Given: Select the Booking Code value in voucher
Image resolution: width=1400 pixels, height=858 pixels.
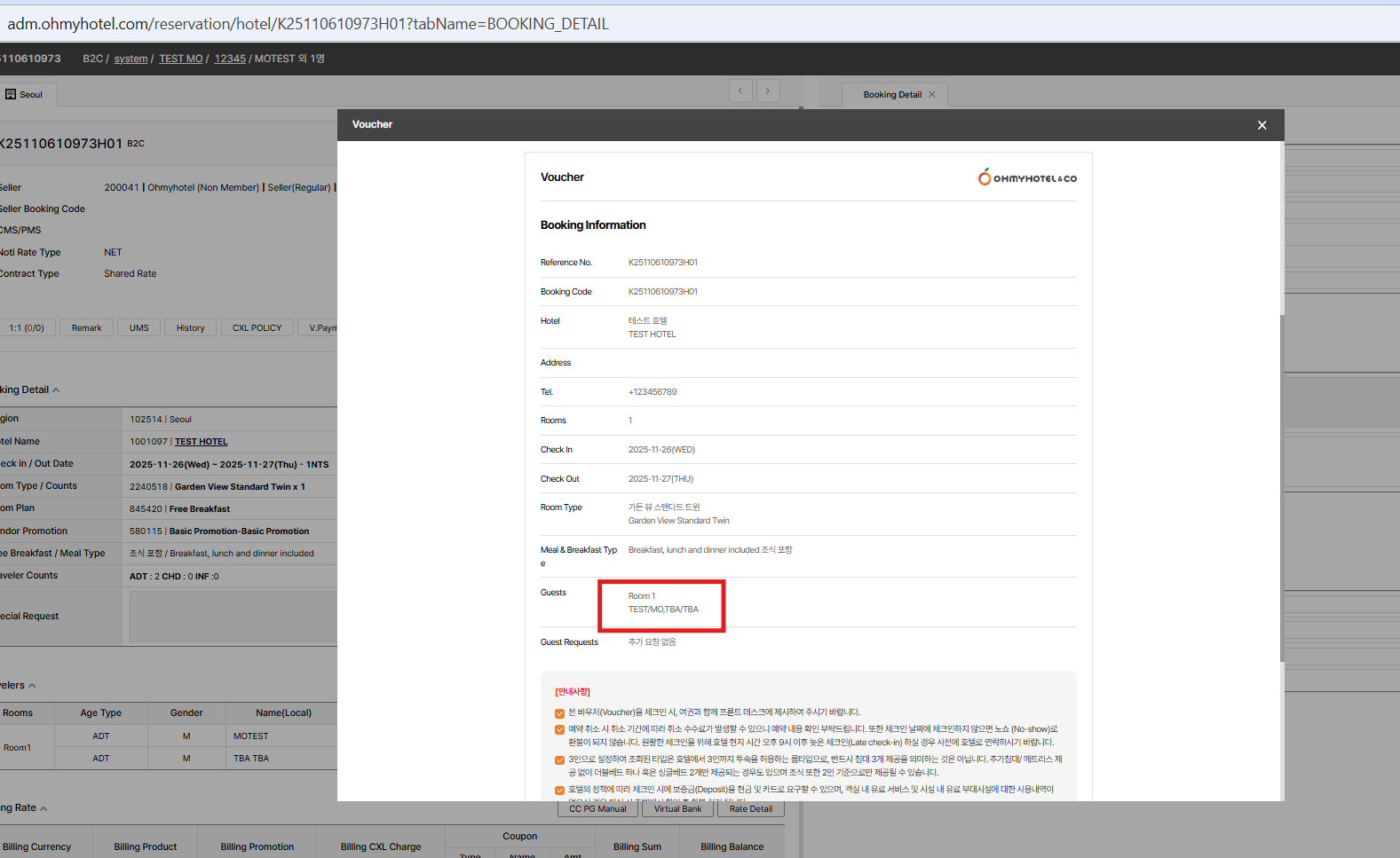Looking at the screenshot, I should click(x=663, y=292).
